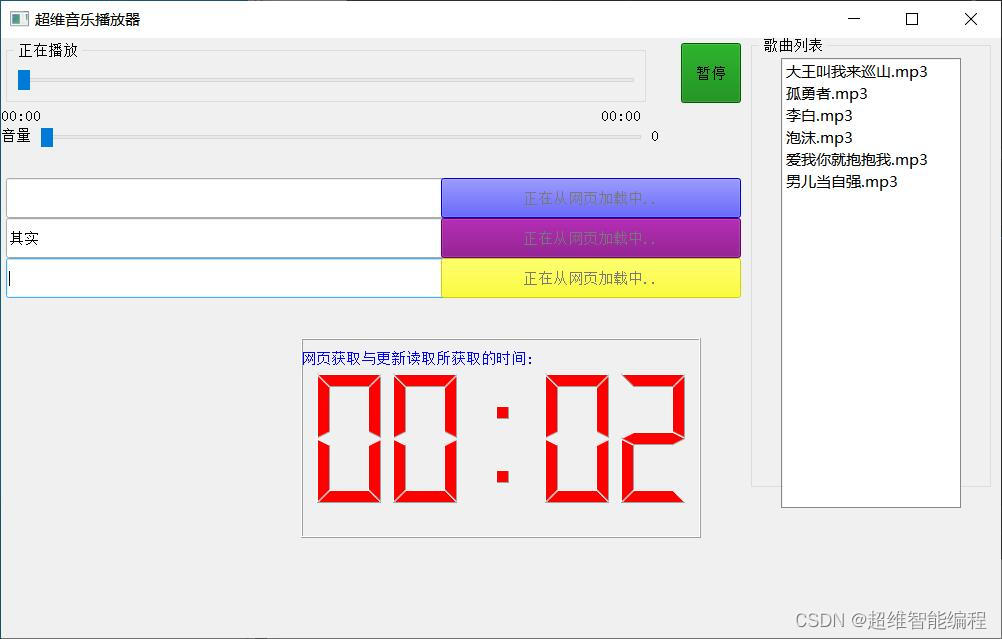Close the music player window
This screenshot has width=1002, height=639.
coord(971,19)
